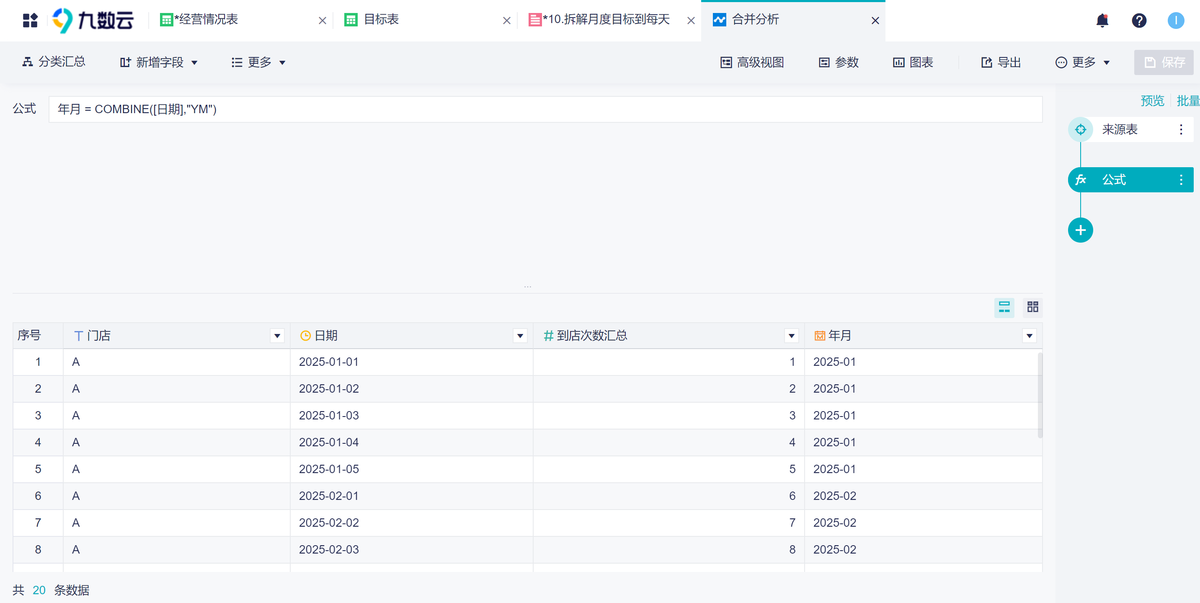Click the 保存 button

click(x=1163, y=61)
